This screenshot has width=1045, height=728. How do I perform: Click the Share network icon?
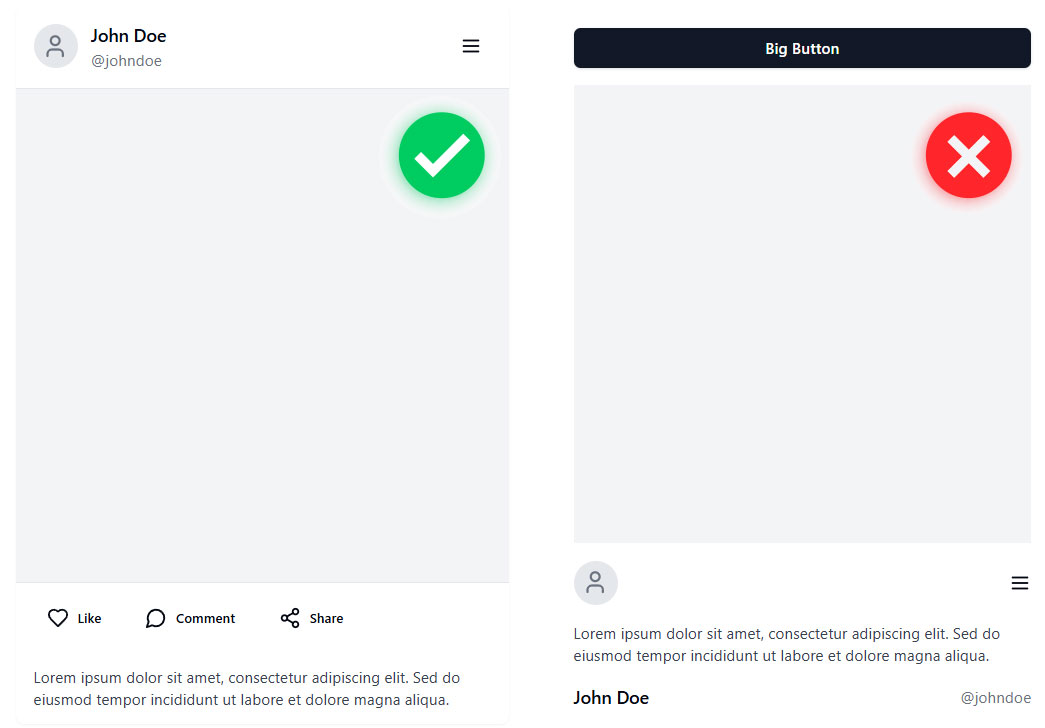290,618
